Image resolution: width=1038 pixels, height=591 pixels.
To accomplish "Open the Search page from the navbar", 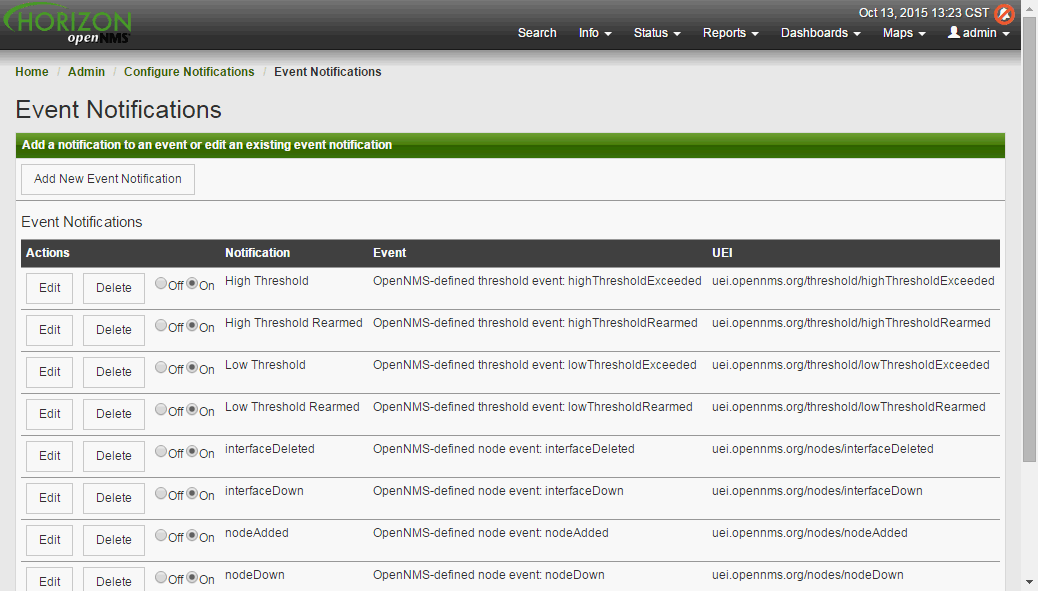I will [x=537, y=33].
